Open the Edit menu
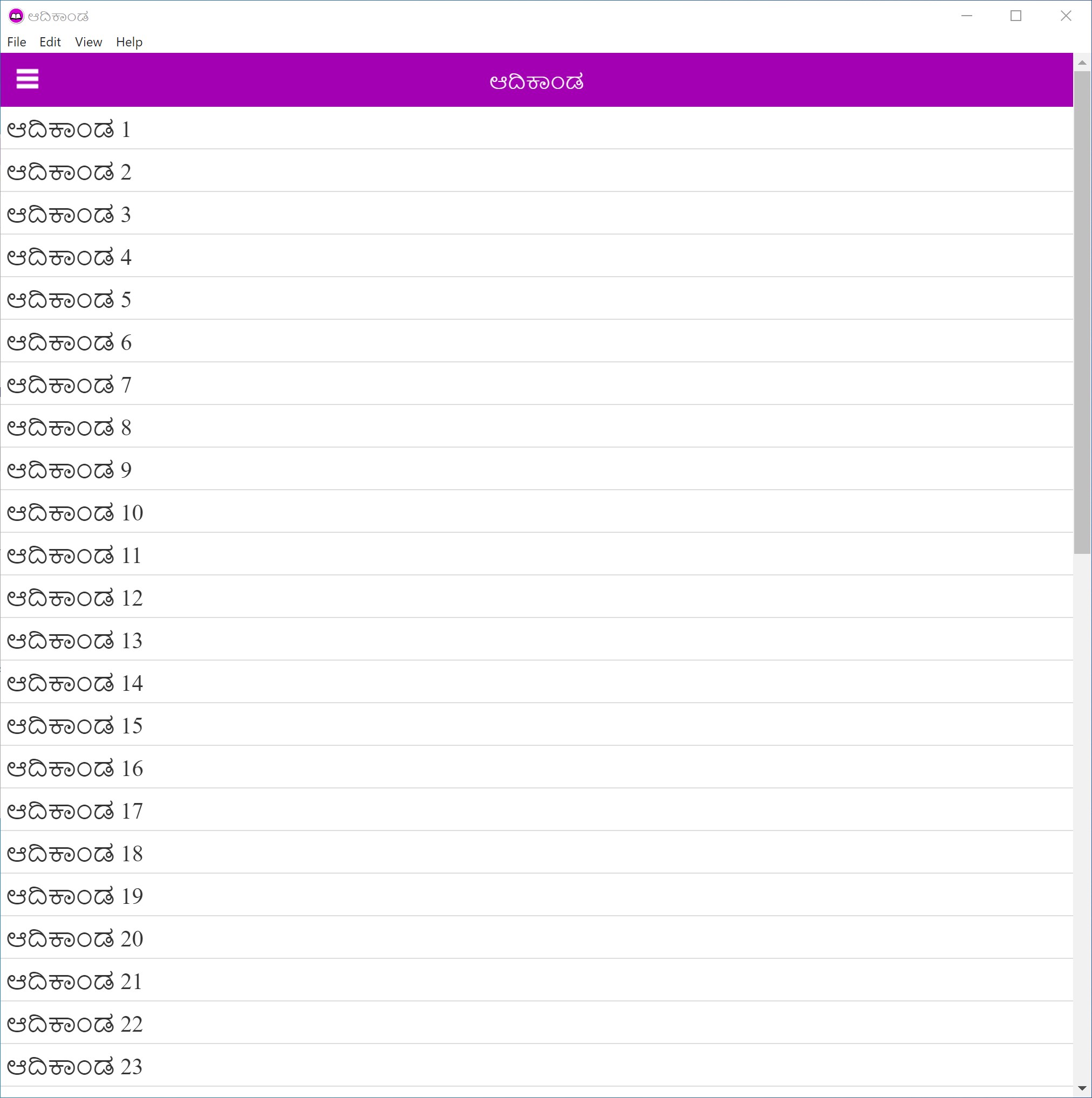Viewport: 1092px width, 1098px height. click(x=50, y=42)
